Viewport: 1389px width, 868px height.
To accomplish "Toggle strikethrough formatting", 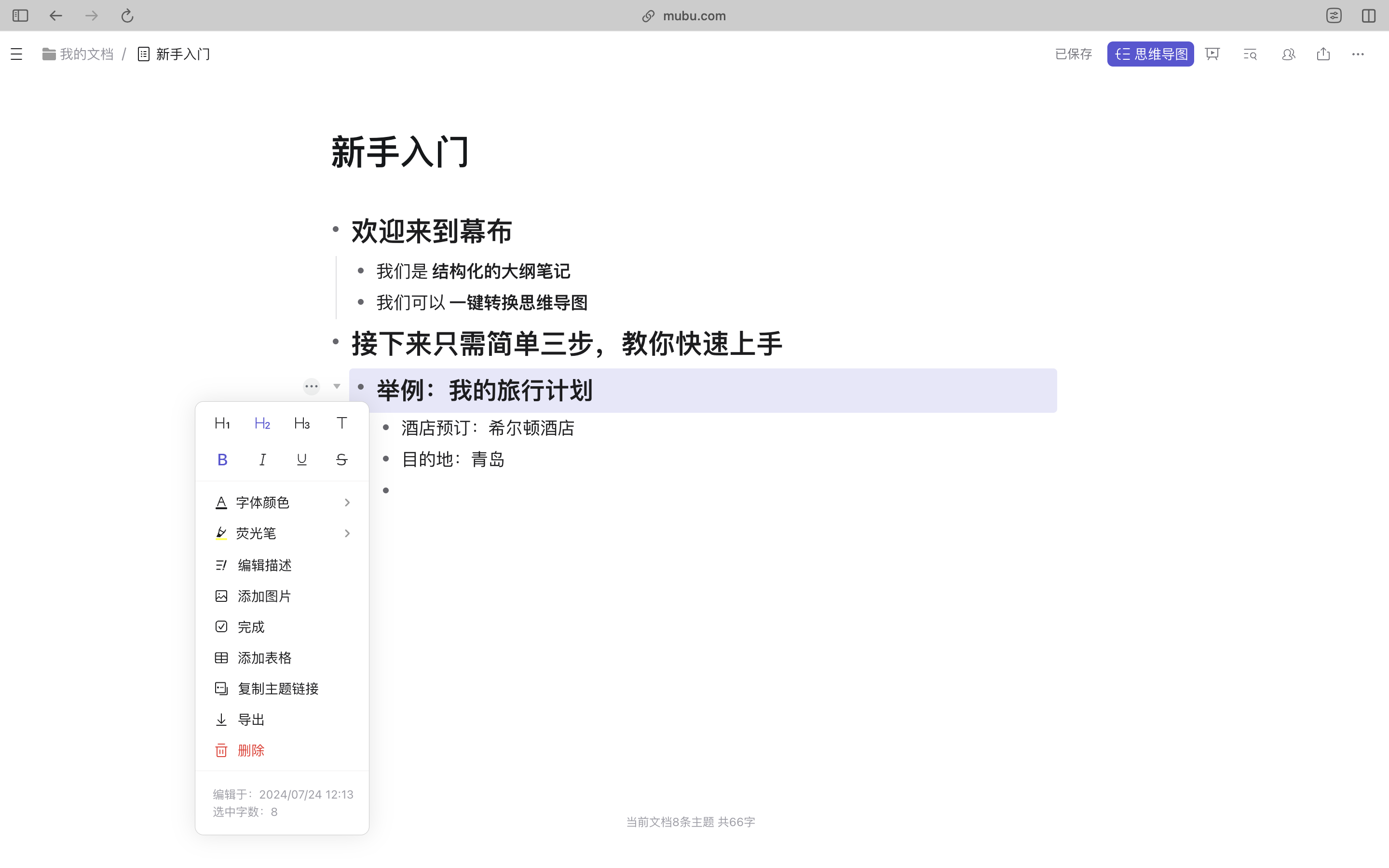I will coord(341,459).
